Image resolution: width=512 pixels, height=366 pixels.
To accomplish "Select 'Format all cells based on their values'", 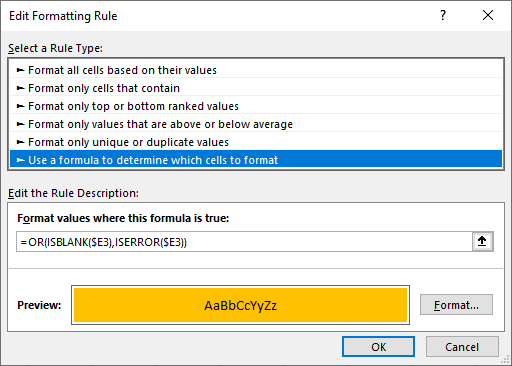I will click(256, 70).
